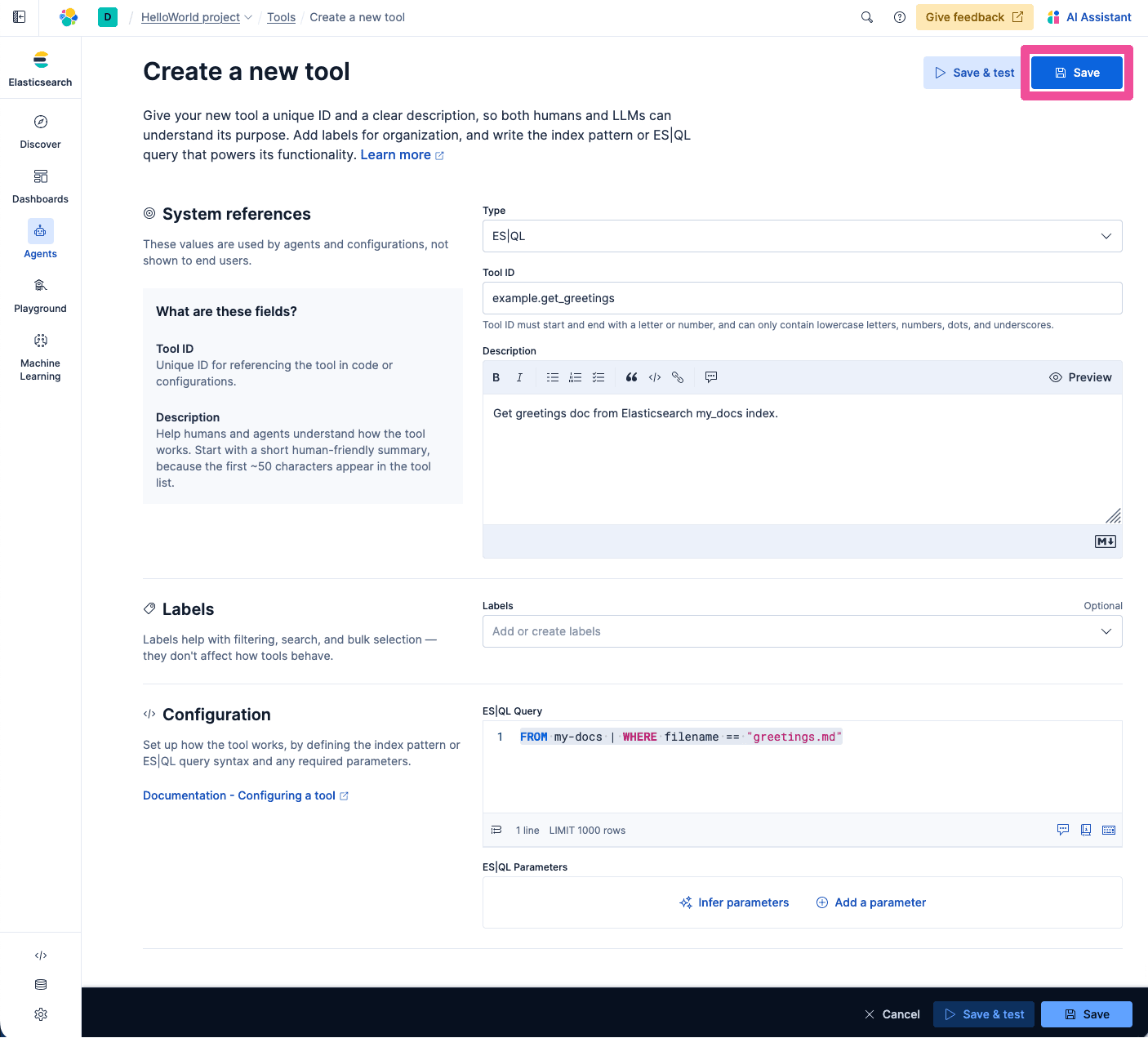The height and width of the screenshot is (1038, 1148).
Task: Toggle bold formatting in Description toolbar
Action: coord(496,377)
